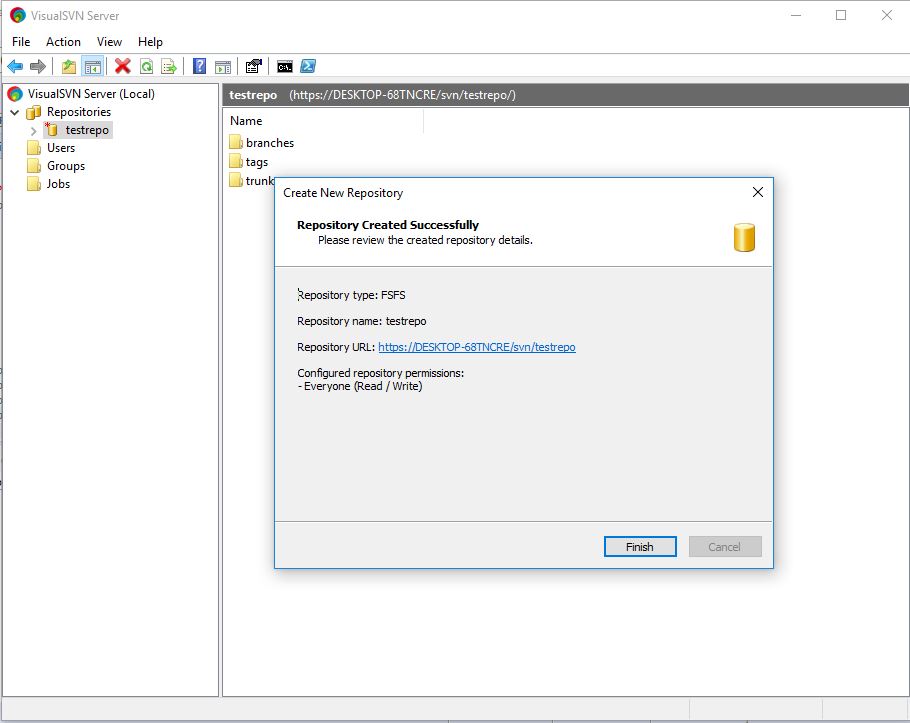Toggle the console tree visibility icon
Screen dimensions: 910x723
pos(91,66)
